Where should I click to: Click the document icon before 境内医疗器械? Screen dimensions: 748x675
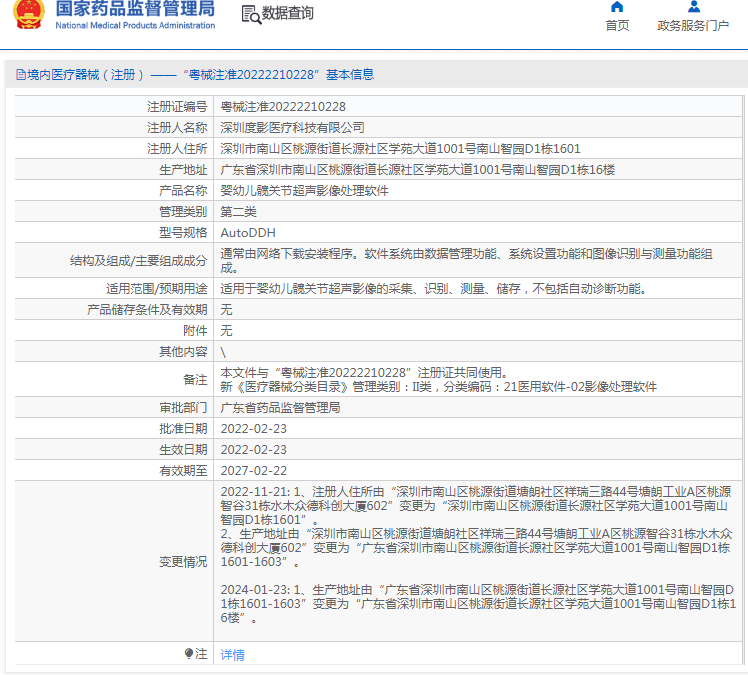point(21,74)
